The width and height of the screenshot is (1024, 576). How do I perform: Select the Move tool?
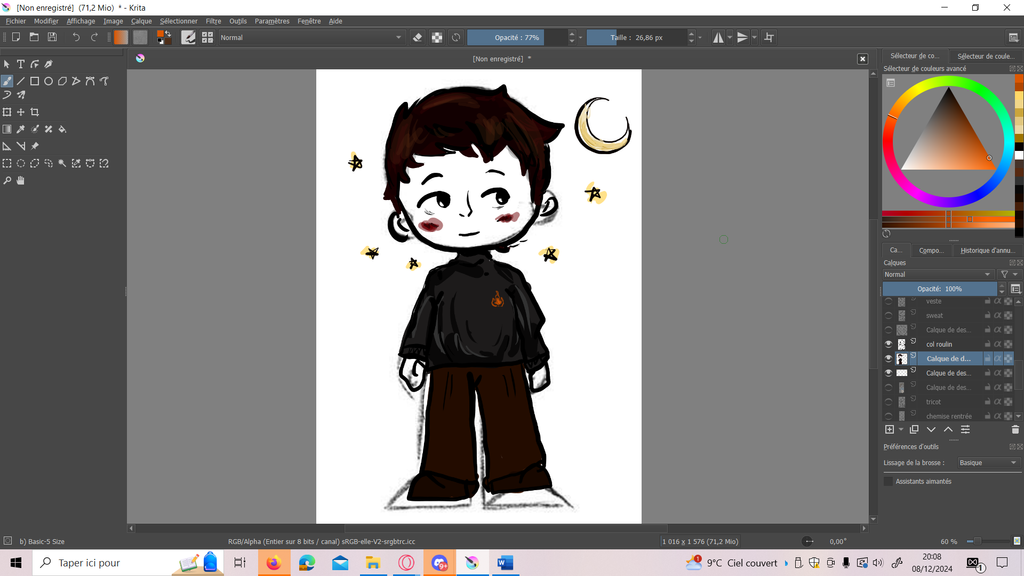point(20,112)
